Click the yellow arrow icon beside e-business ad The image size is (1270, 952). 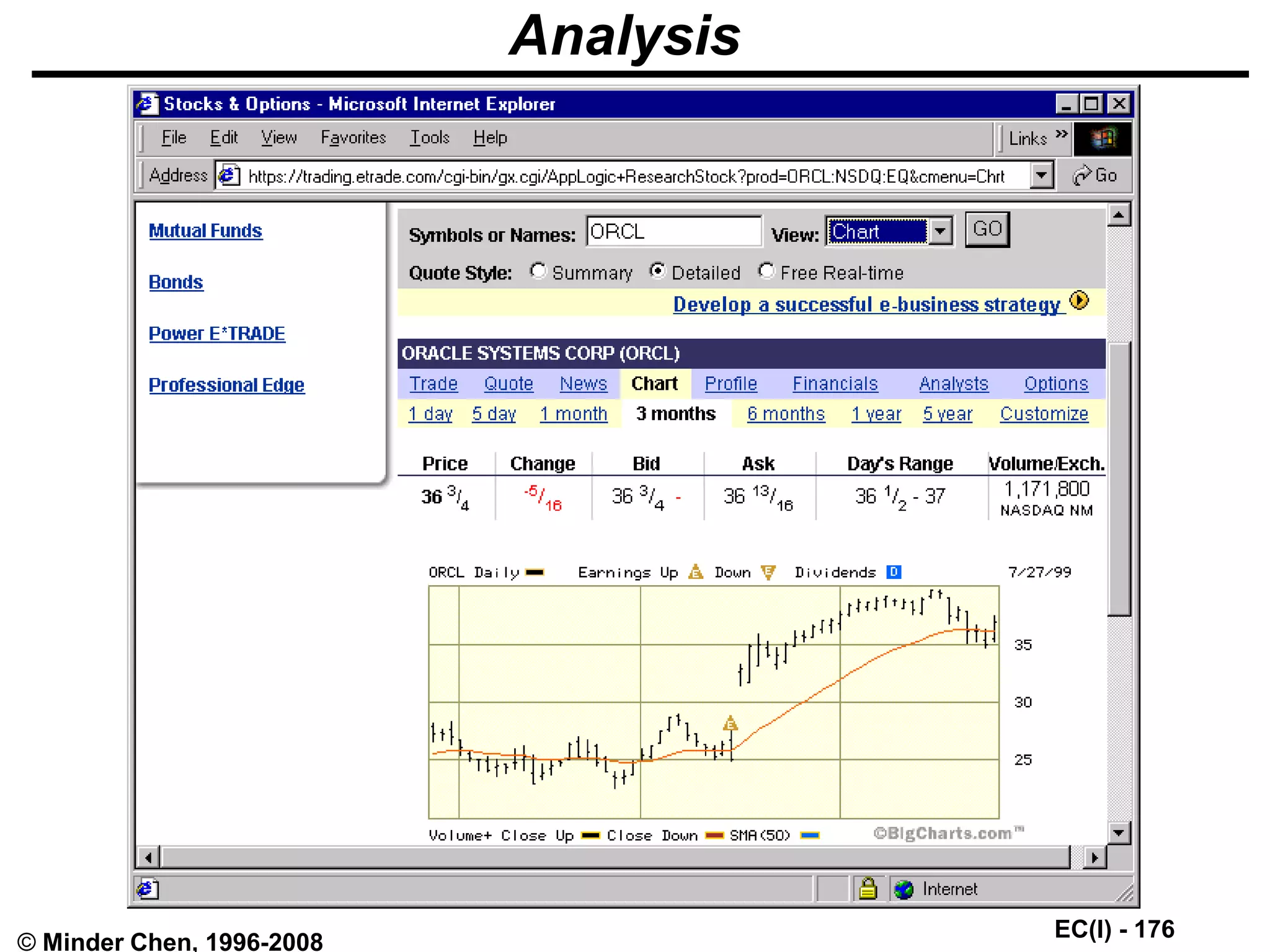coord(1079,301)
